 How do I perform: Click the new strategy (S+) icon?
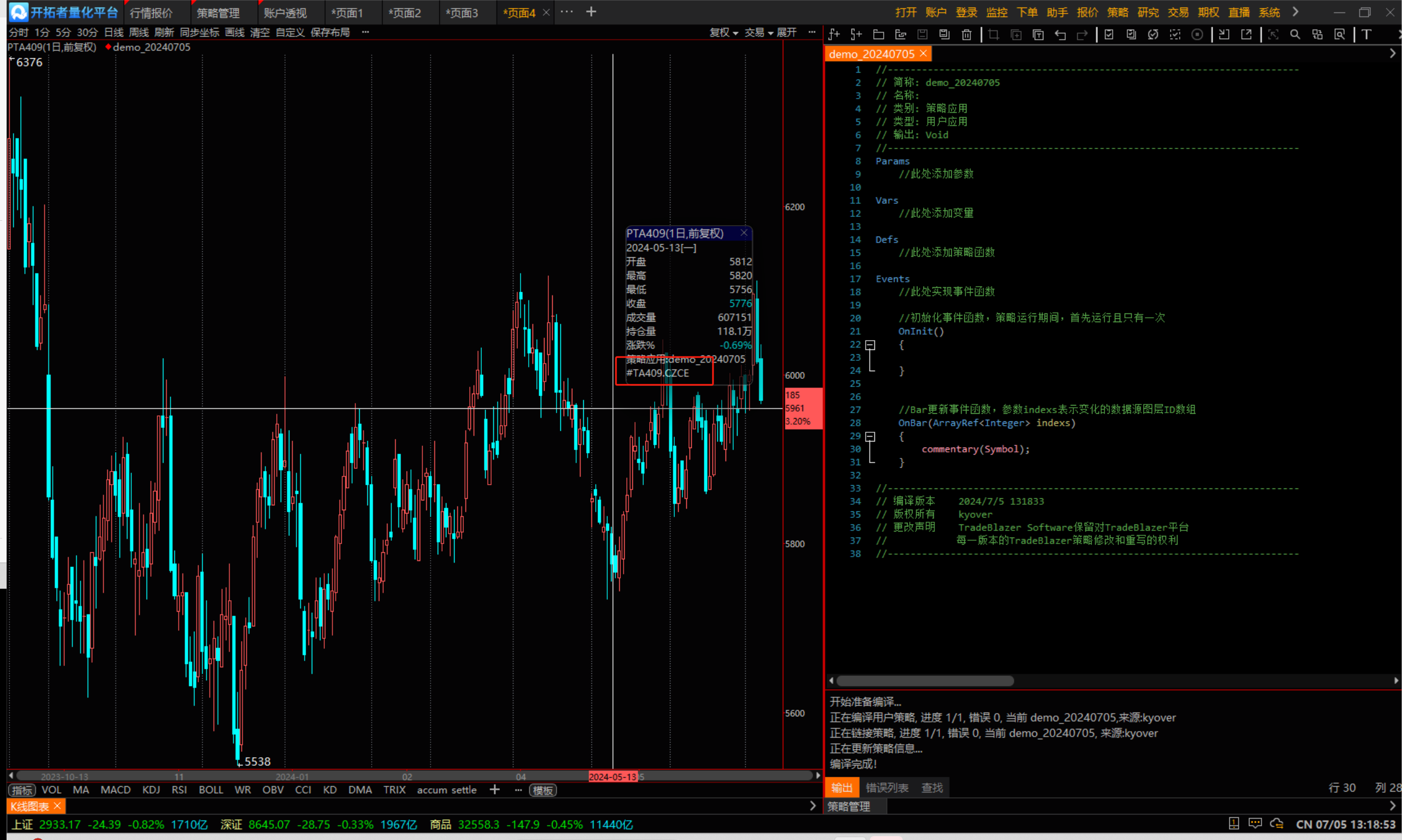(x=856, y=34)
